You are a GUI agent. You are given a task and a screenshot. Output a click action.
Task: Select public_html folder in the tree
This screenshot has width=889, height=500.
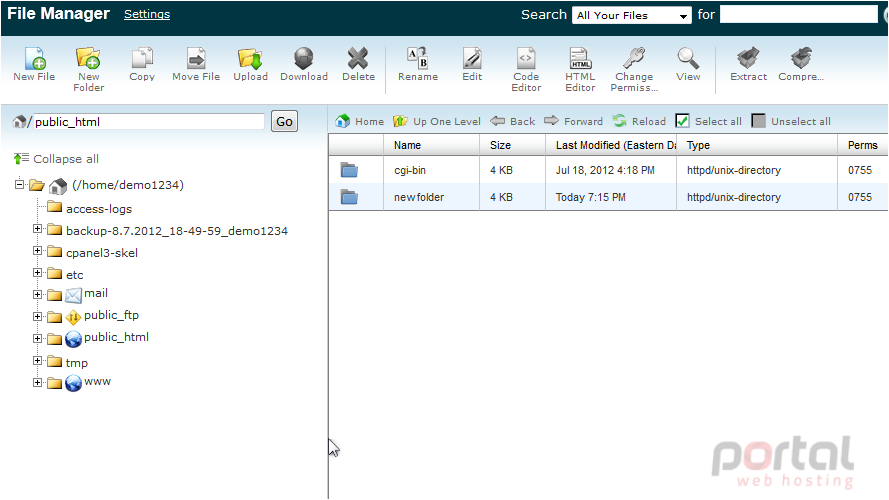pyautogui.click(x=116, y=337)
